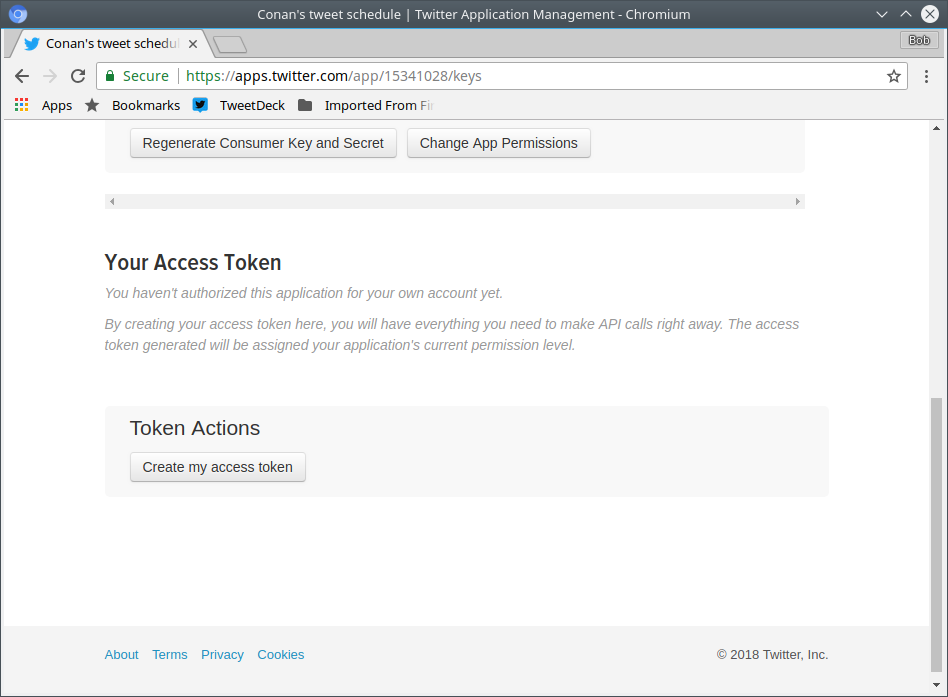Click the vertical scrollbar up arrow
Viewport: 948px width, 697px height.
(x=936, y=128)
